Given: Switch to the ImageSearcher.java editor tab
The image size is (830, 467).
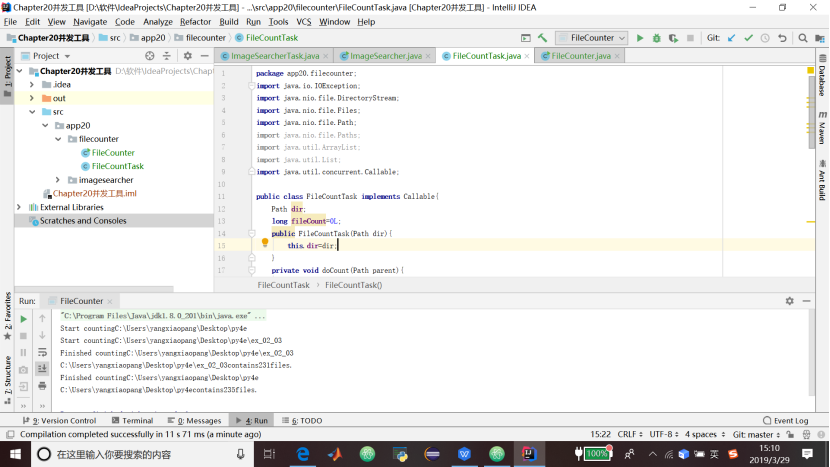Looking at the screenshot, I should [x=385, y=56].
